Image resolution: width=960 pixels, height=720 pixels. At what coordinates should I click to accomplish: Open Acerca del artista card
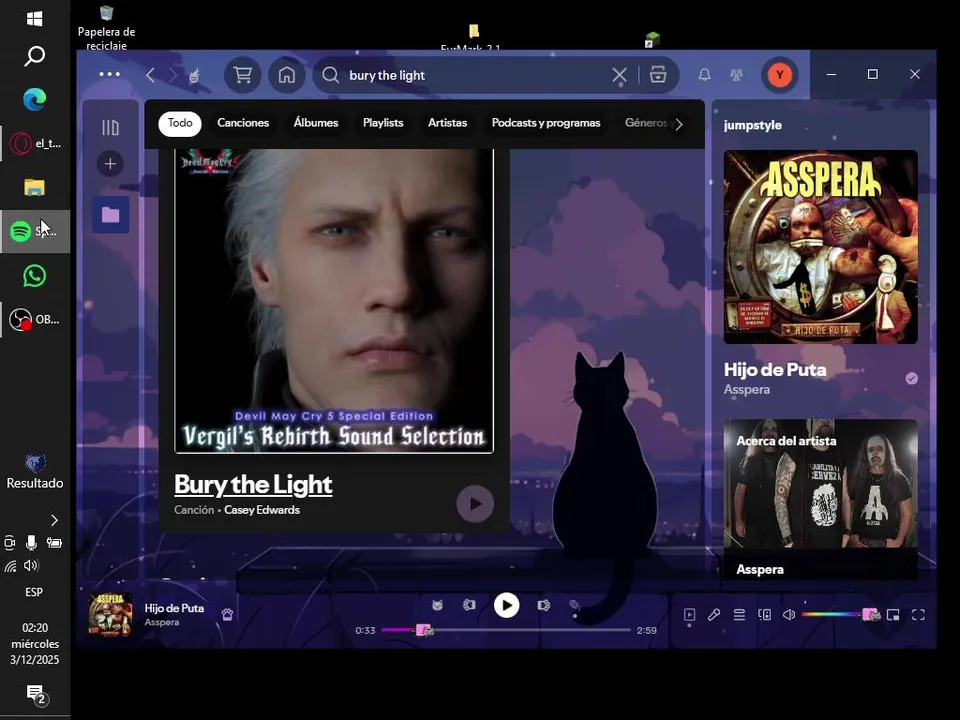click(x=820, y=499)
